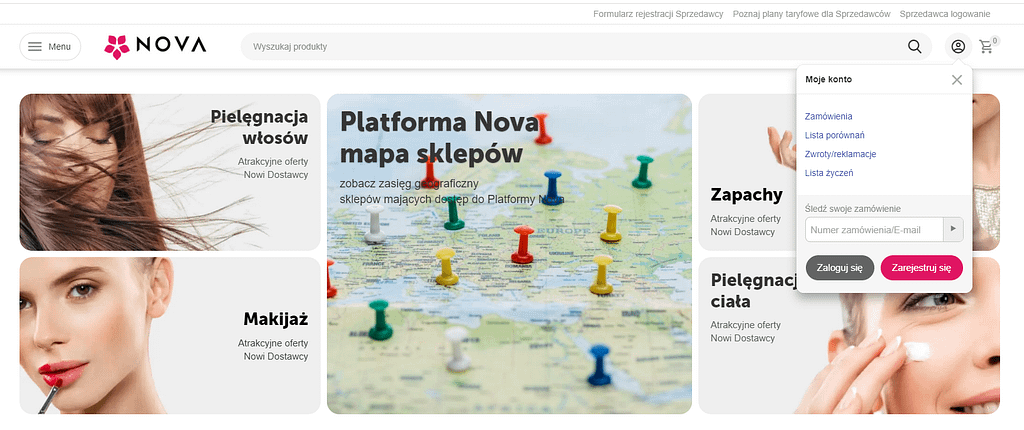Click the Zaloguj się button
The height and width of the screenshot is (430, 1024).
click(840, 268)
